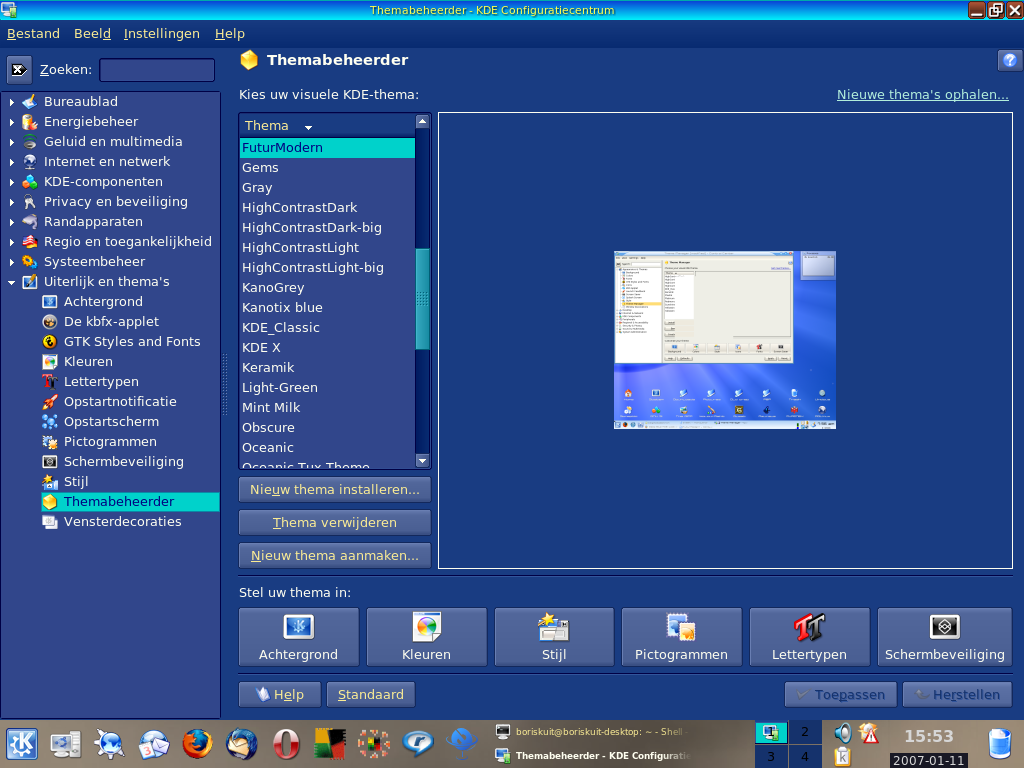Open Pictogrammen icon in the tree
Screen dimensions: 1024x768
(x=50, y=442)
